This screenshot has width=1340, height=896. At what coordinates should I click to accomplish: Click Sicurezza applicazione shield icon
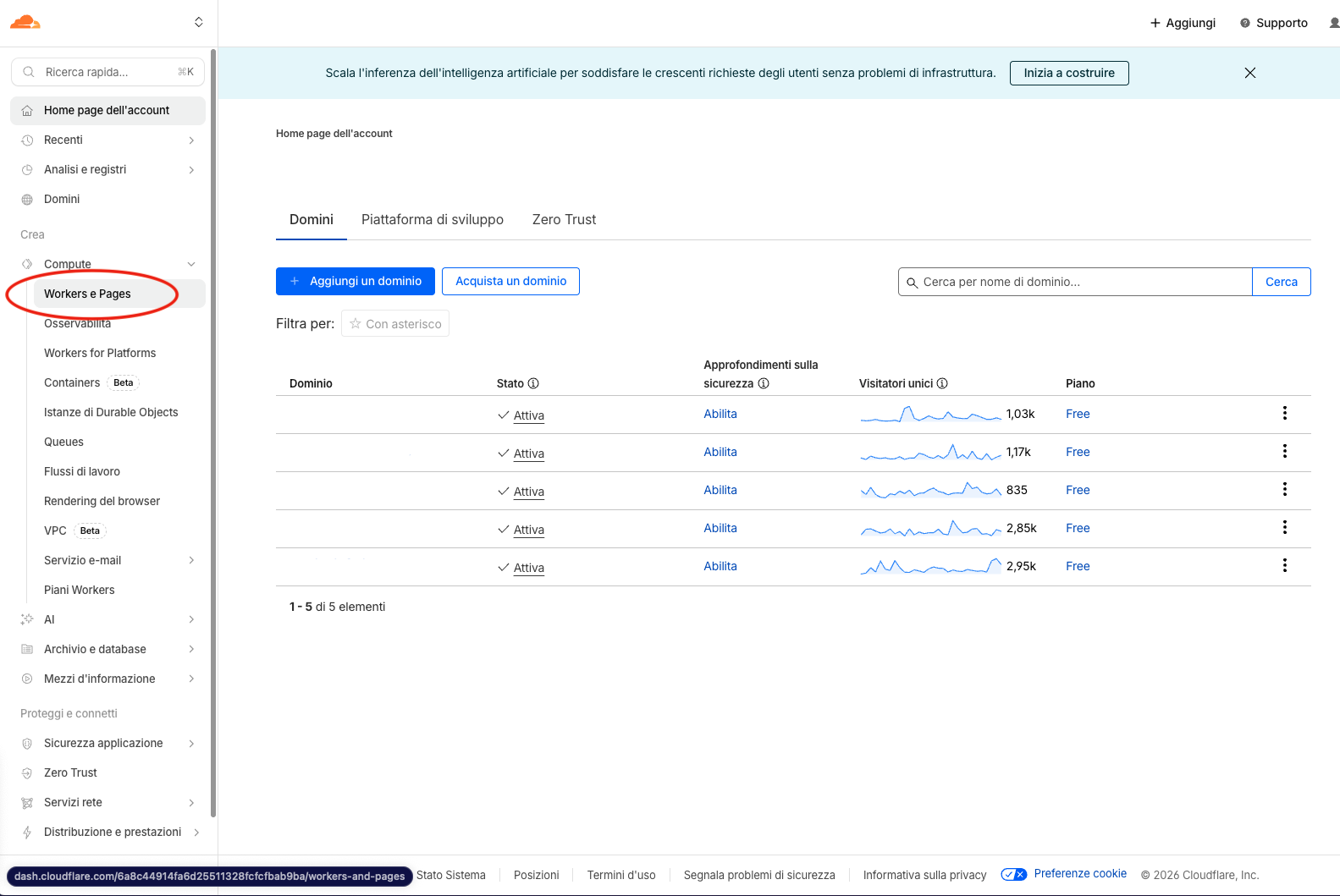pyautogui.click(x=27, y=743)
